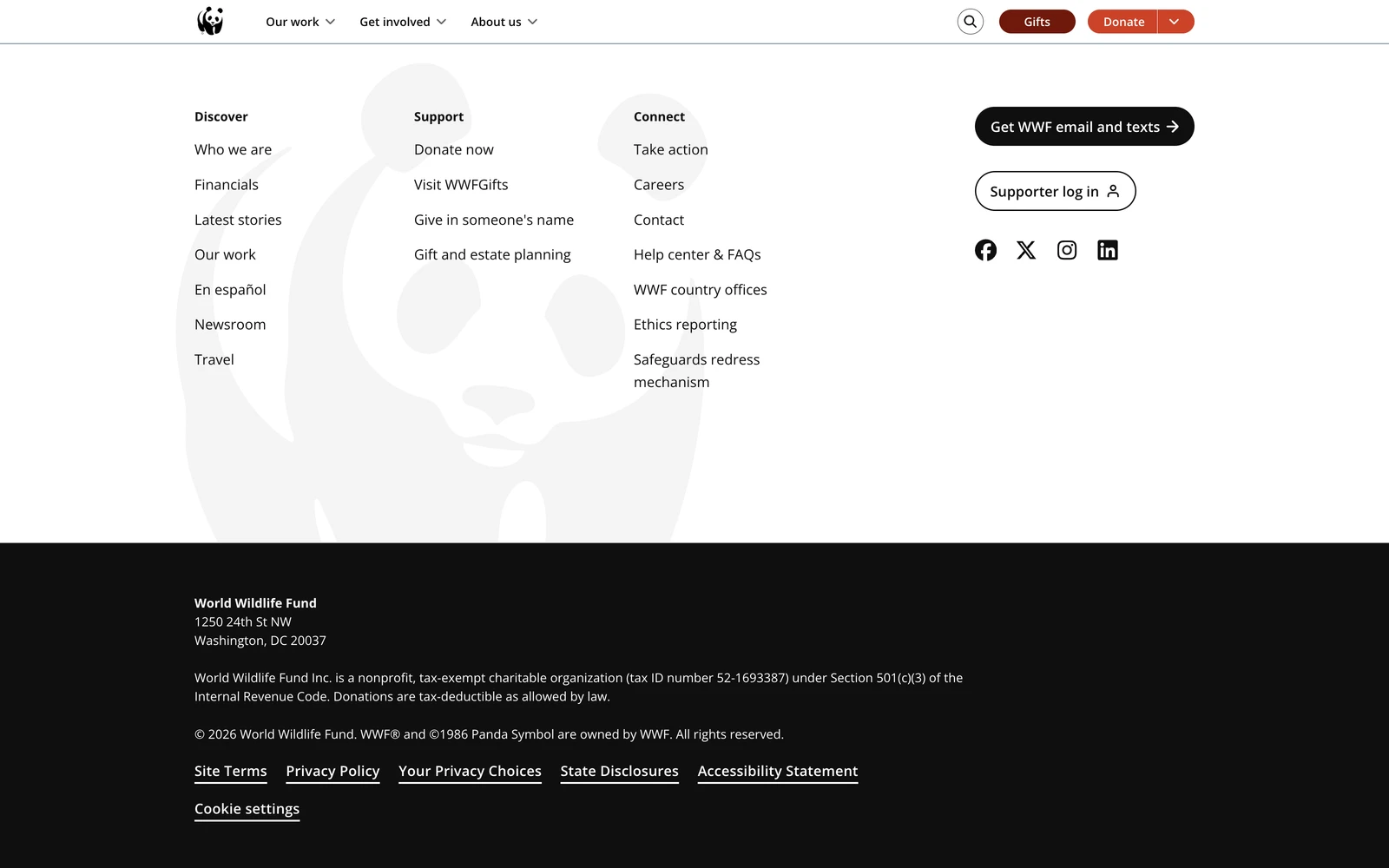Open Newsroom link
Image resolution: width=1389 pixels, height=868 pixels.
[230, 325]
